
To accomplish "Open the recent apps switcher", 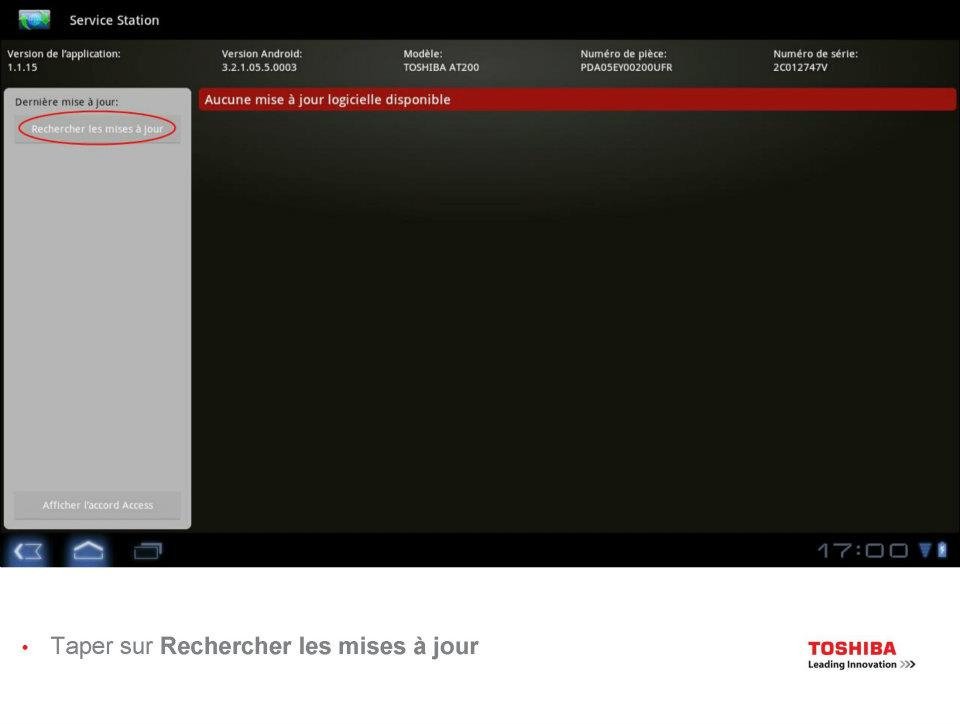I will [x=148, y=550].
